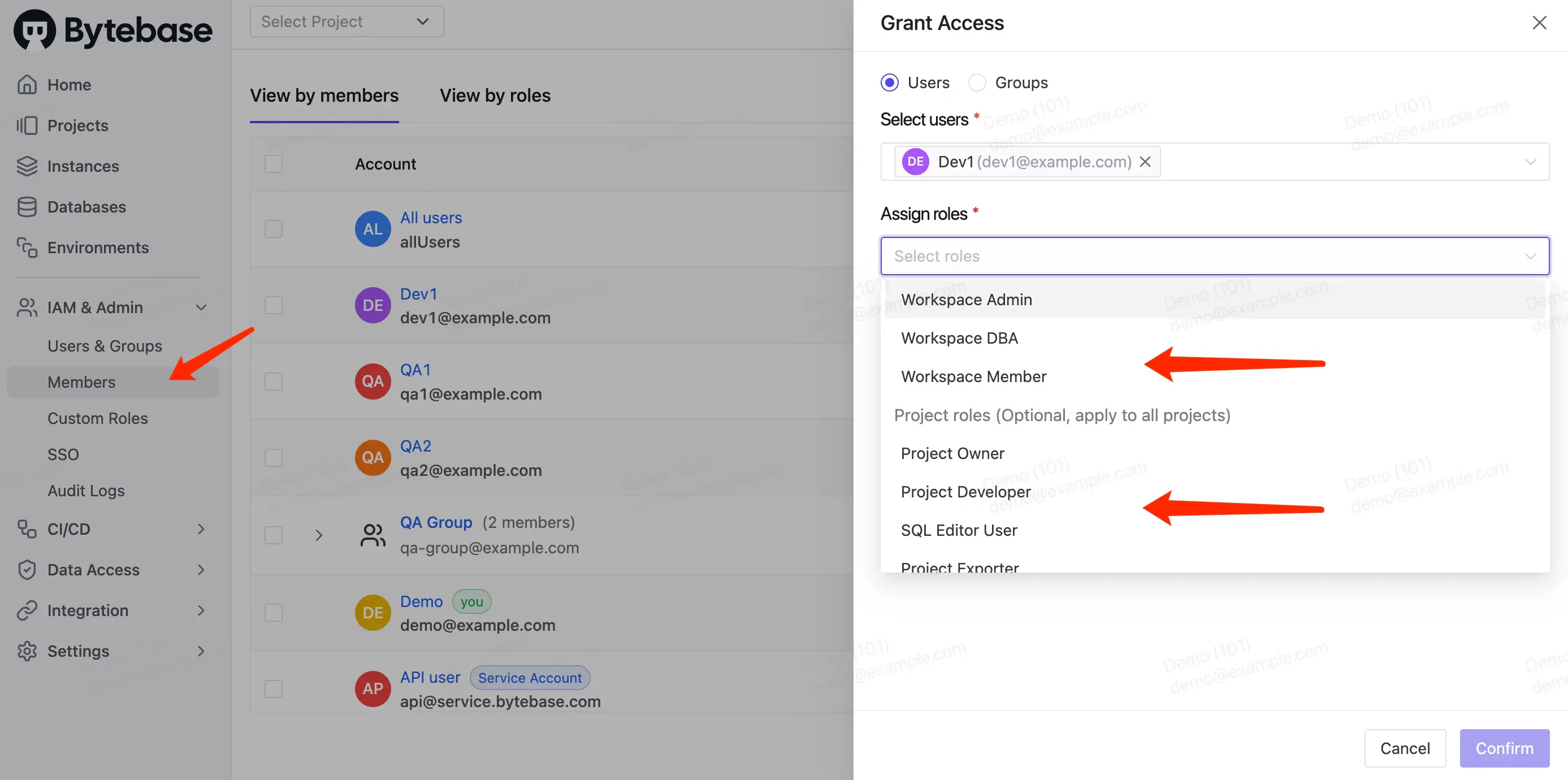Check the checkbox next to Dev1
This screenshot has width=1568, height=780.
(x=274, y=305)
